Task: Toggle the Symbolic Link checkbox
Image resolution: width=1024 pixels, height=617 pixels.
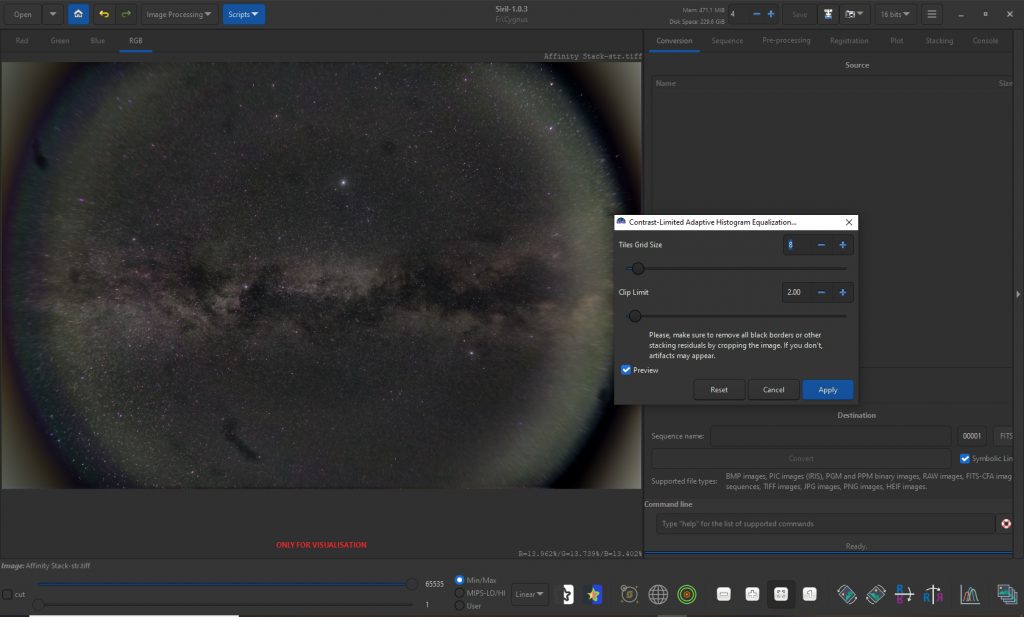Action: (965, 458)
